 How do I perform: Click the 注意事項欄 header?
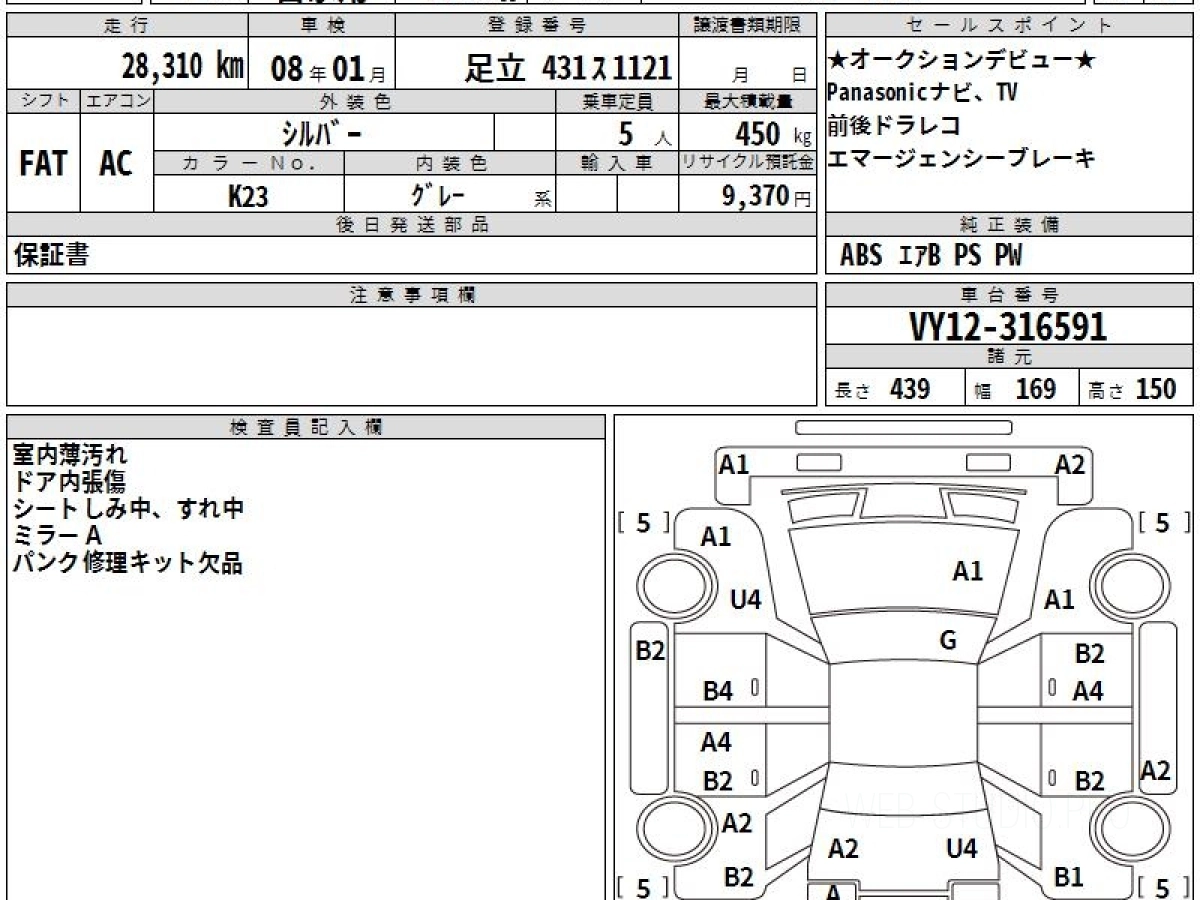click(x=412, y=294)
